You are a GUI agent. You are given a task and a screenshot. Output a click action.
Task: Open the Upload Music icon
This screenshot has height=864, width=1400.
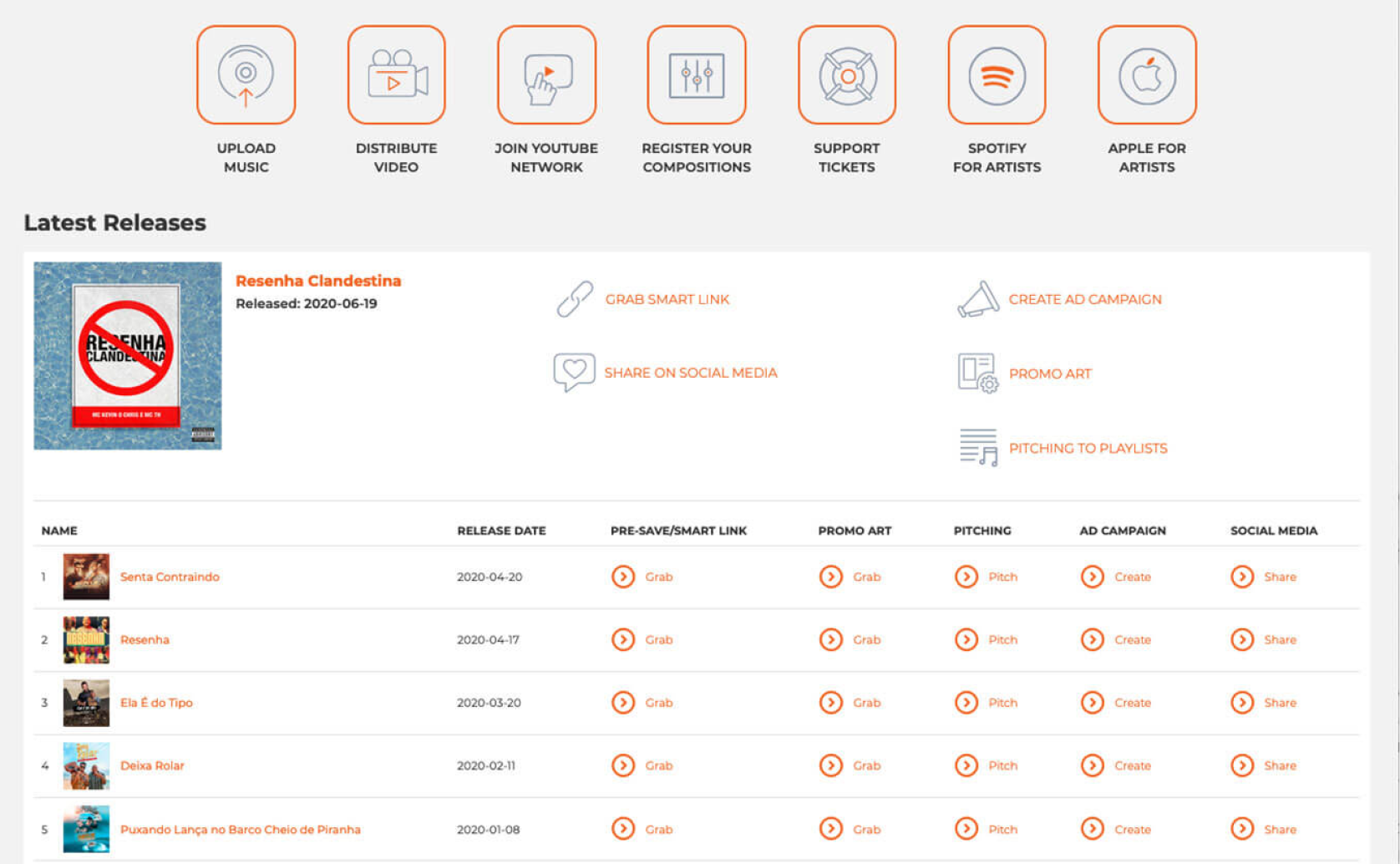pos(246,74)
